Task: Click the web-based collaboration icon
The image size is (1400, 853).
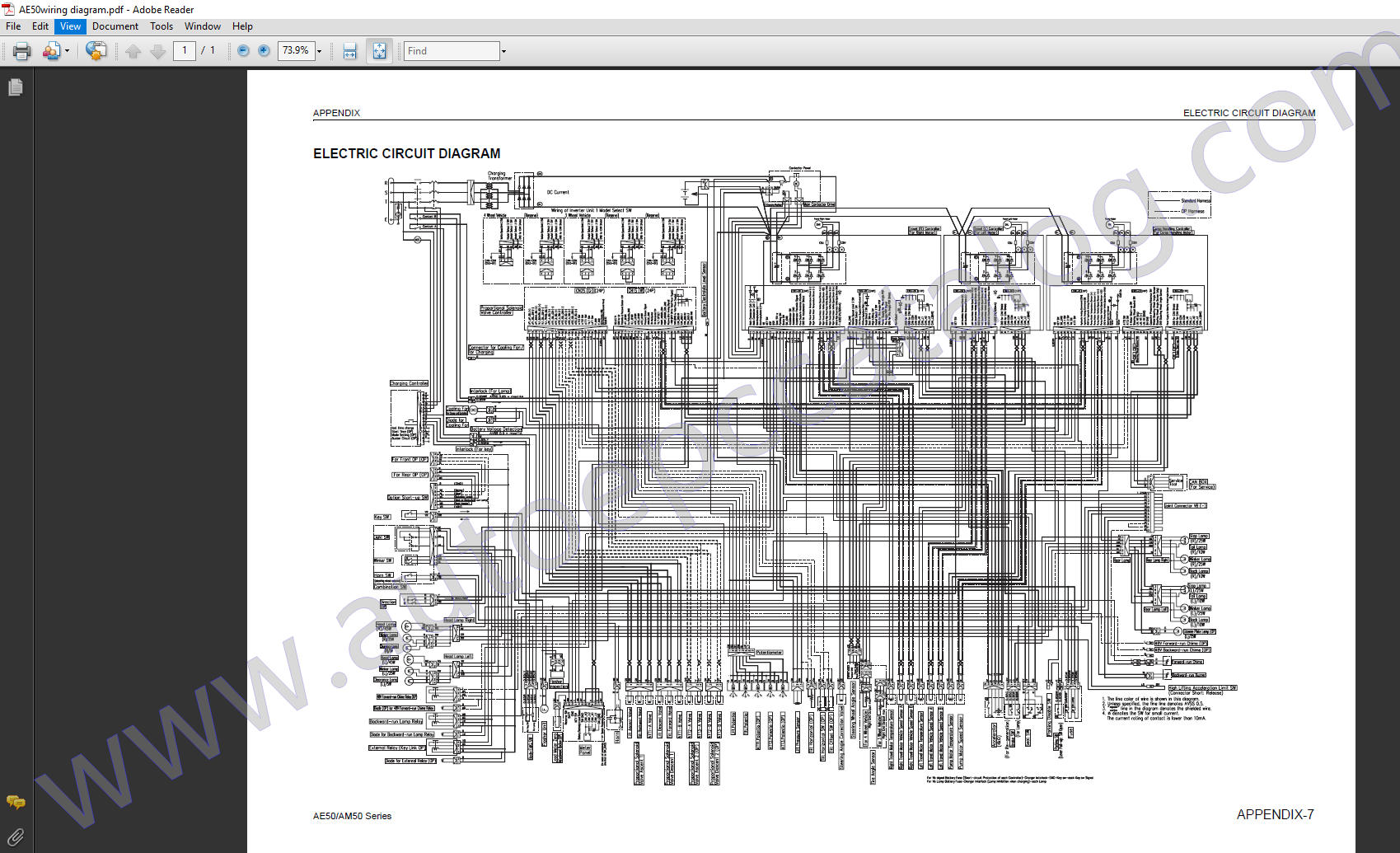Action: (96, 50)
